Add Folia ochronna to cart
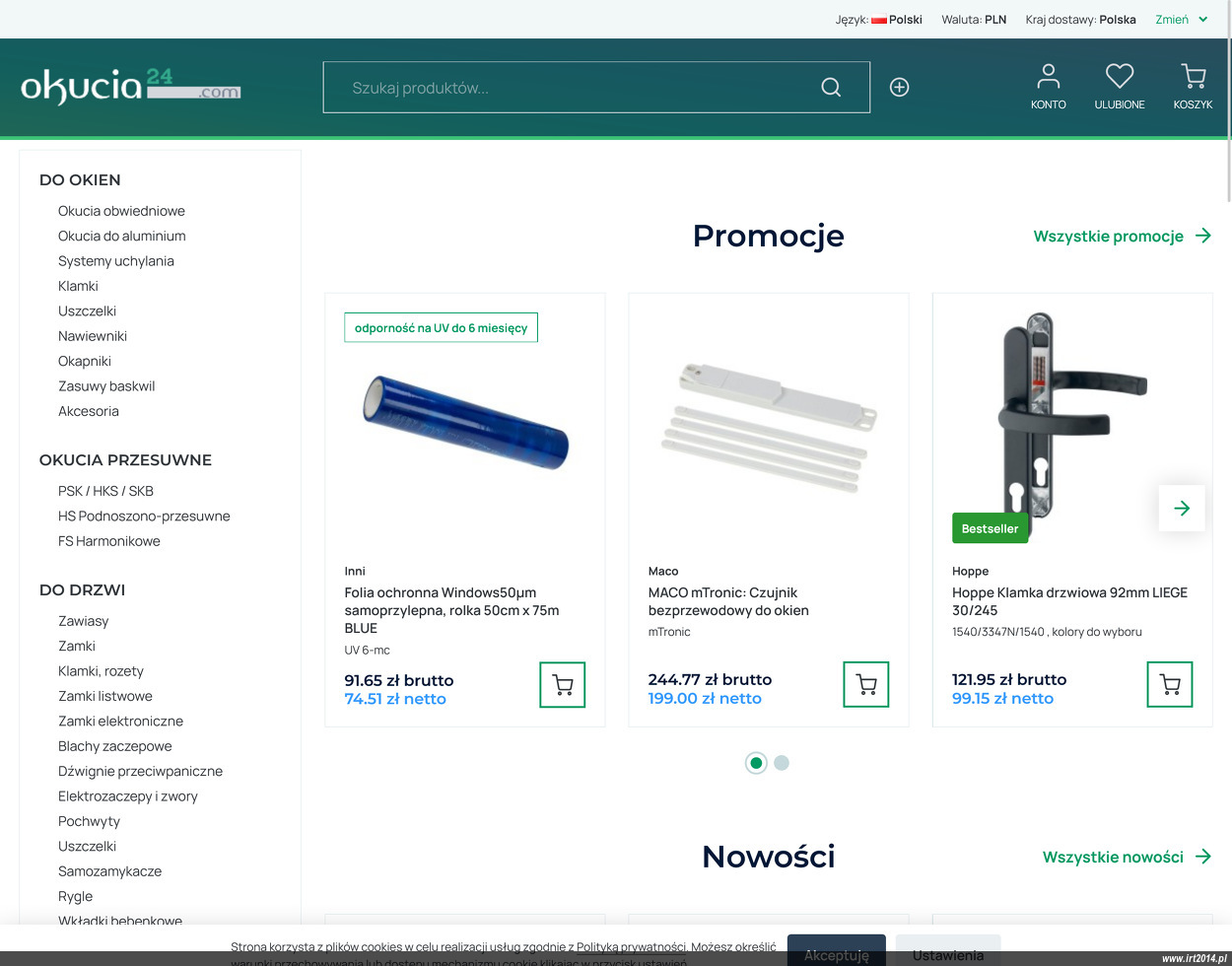 click(563, 685)
